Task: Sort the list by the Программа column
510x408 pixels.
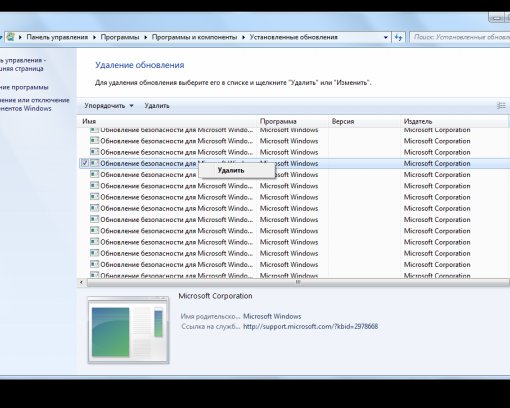Action: [292, 121]
